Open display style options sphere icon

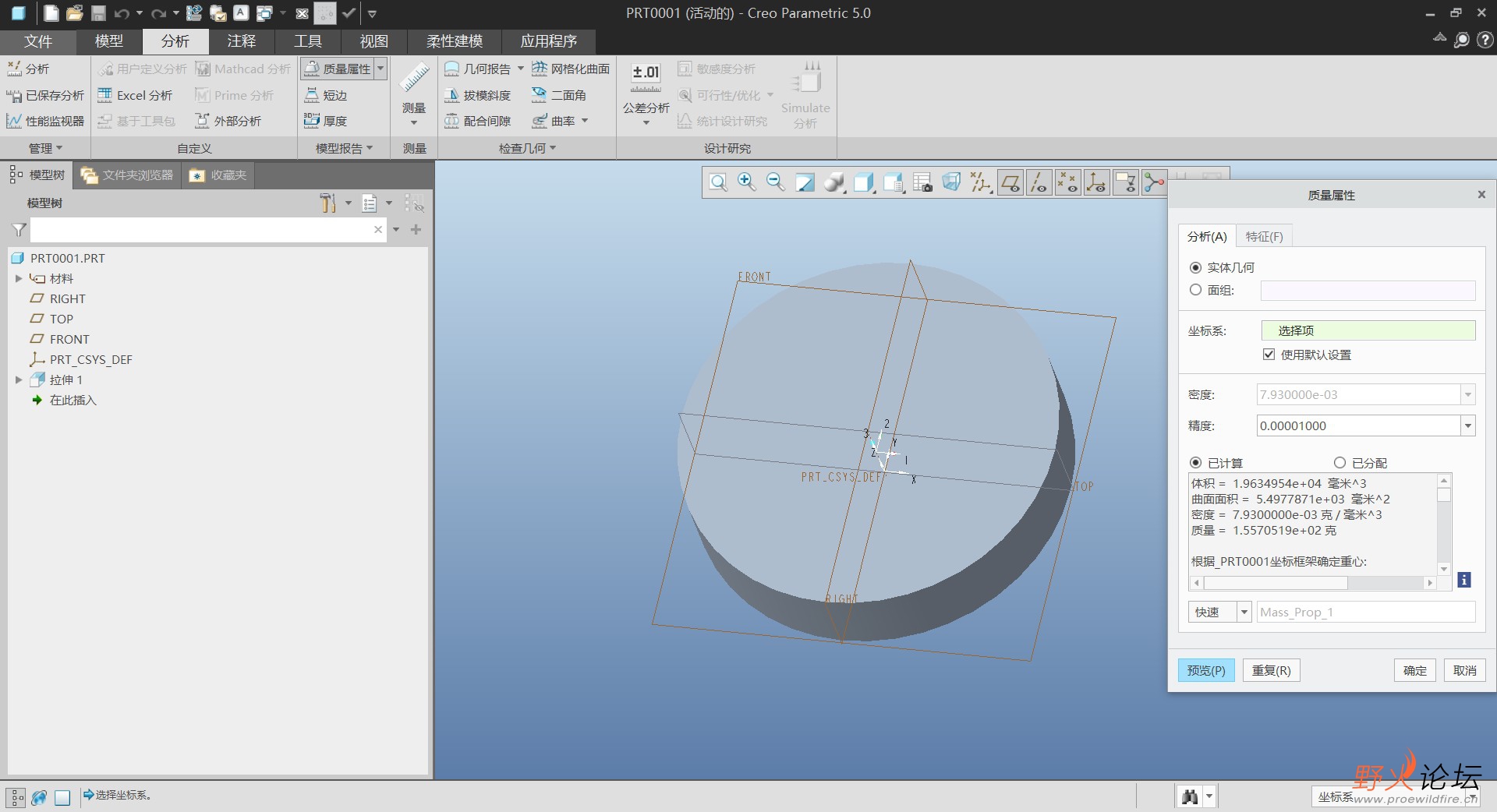834,183
